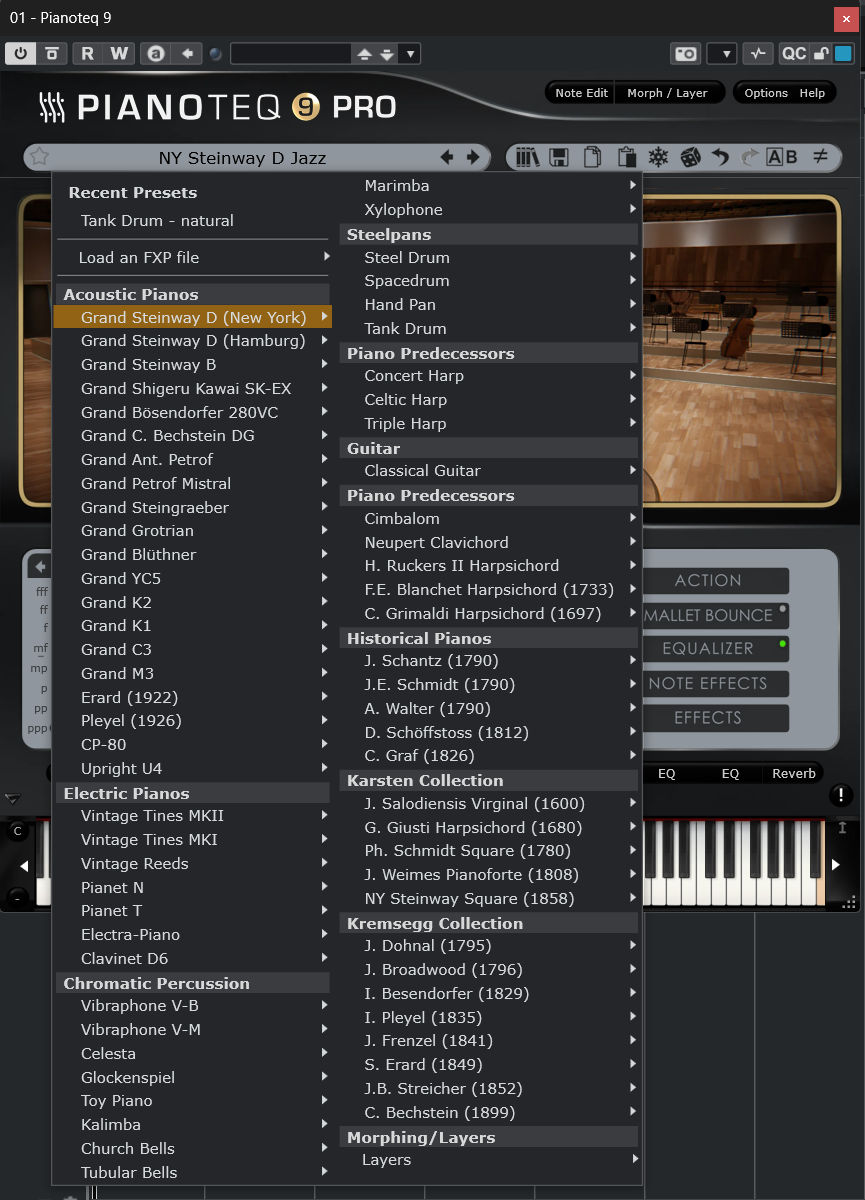Viewport: 865px width, 1200px height.
Task: Expand Grand Steinway D (New York) submenu
Action: (192, 317)
